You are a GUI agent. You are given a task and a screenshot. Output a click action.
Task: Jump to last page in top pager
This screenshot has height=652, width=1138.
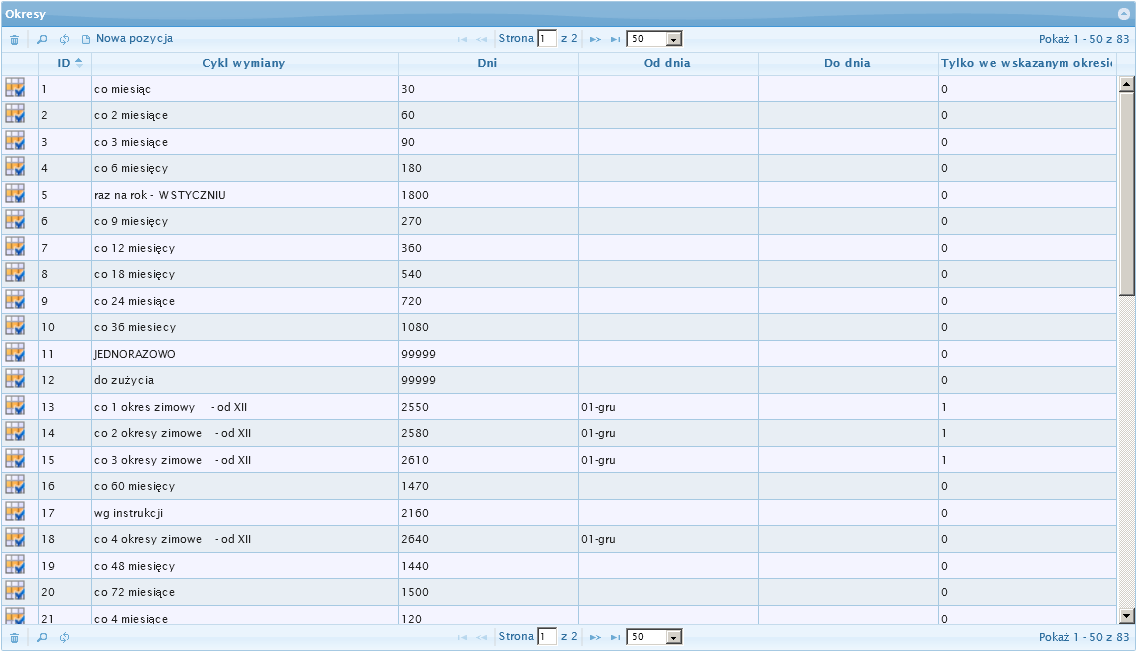(x=615, y=39)
